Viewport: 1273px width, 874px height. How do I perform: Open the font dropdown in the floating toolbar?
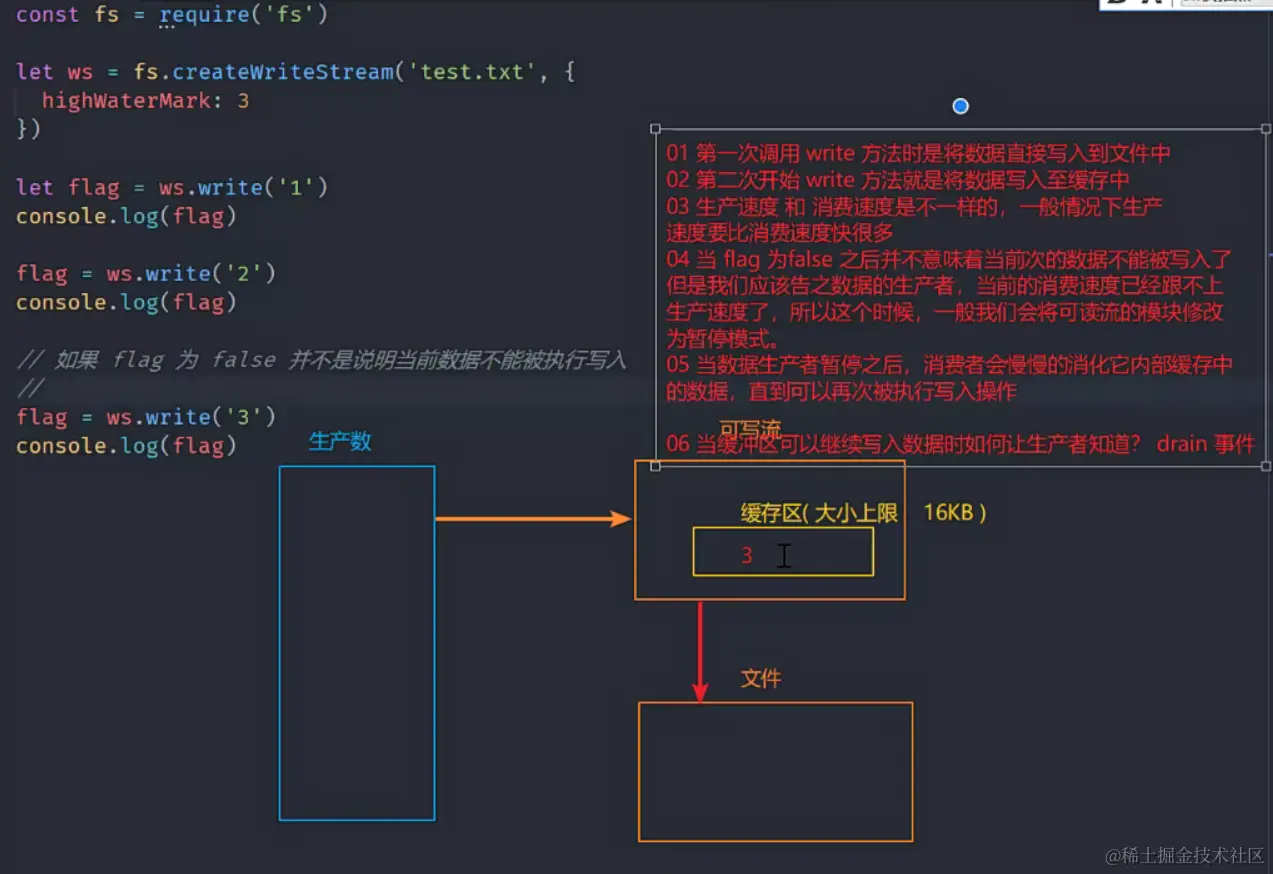[x=1225, y=3]
